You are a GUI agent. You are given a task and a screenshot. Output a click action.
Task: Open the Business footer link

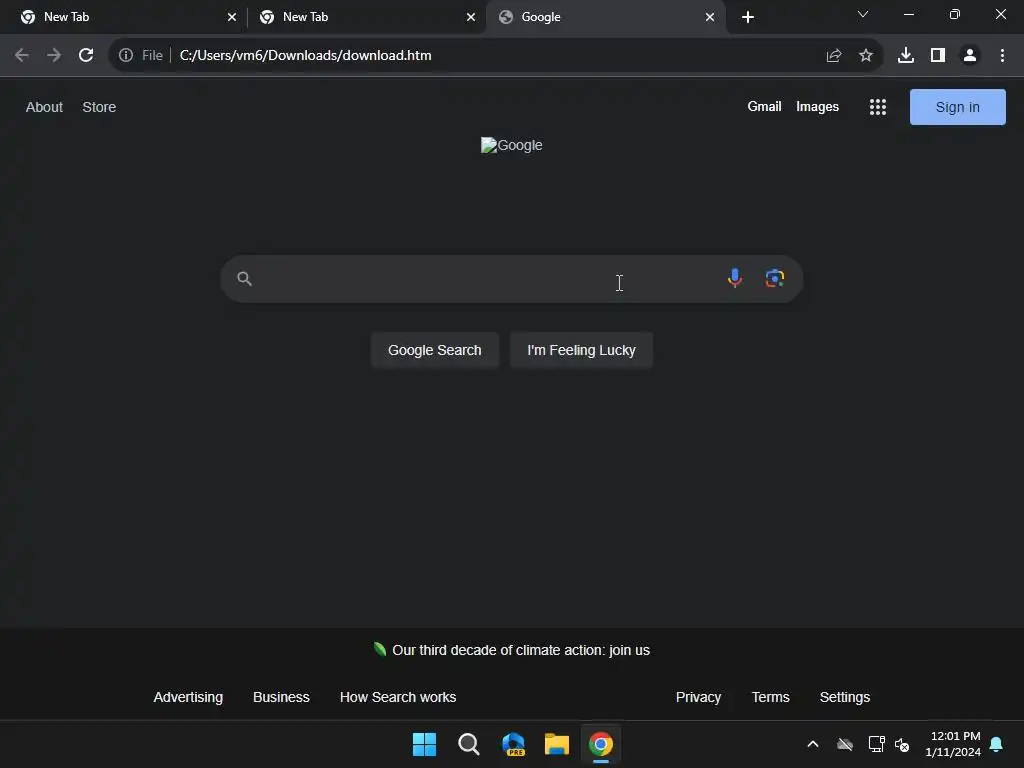click(281, 697)
